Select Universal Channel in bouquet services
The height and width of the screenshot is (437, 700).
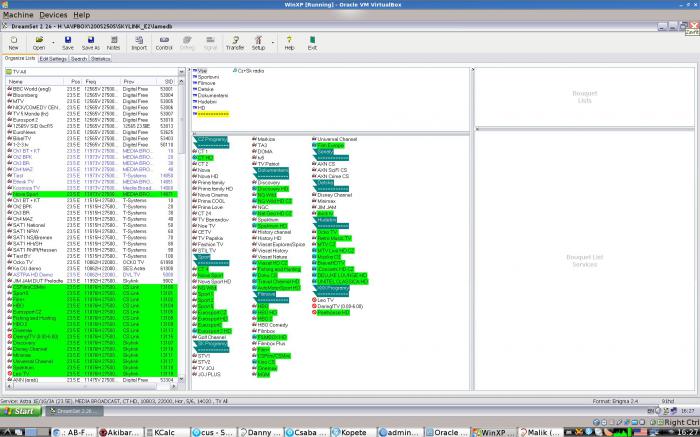click(335, 139)
